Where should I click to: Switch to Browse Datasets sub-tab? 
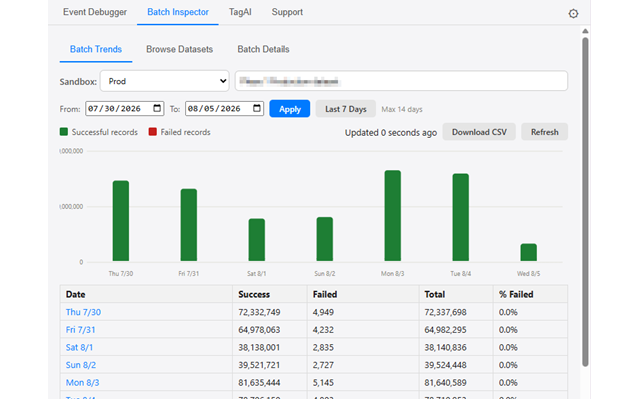point(180,49)
